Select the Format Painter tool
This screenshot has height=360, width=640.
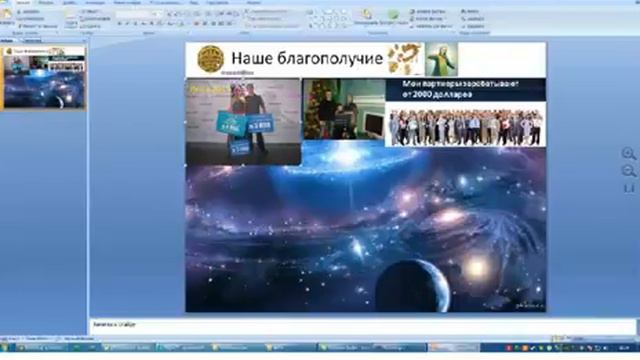38,26
